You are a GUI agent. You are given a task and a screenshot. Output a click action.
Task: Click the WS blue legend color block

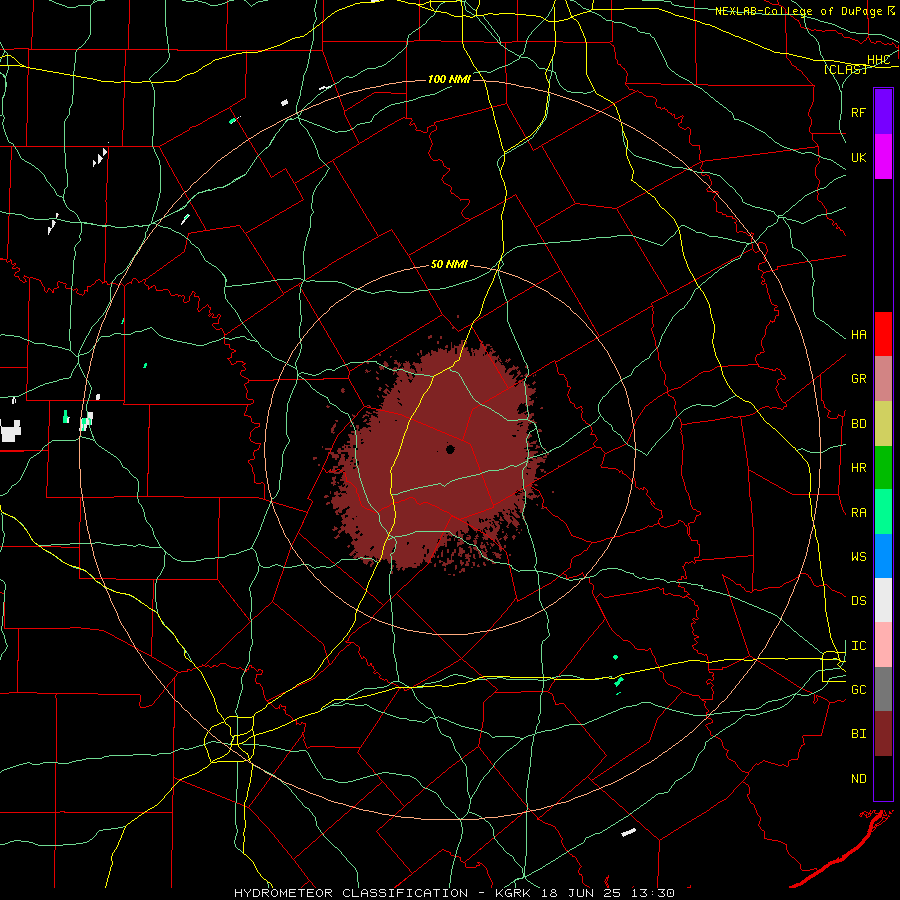[x=883, y=556]
